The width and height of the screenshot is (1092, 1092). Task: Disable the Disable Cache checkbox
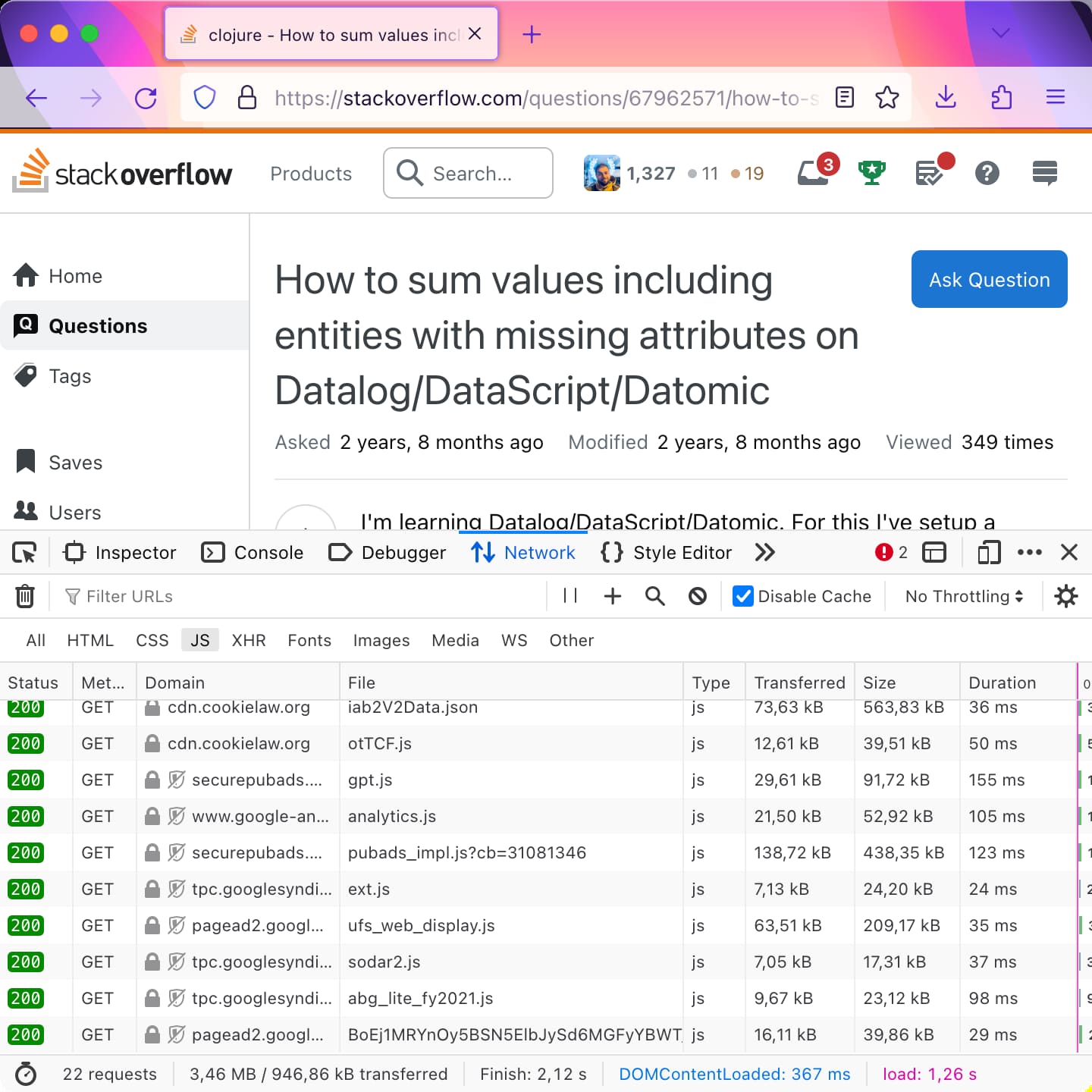[x=742, y=596]
